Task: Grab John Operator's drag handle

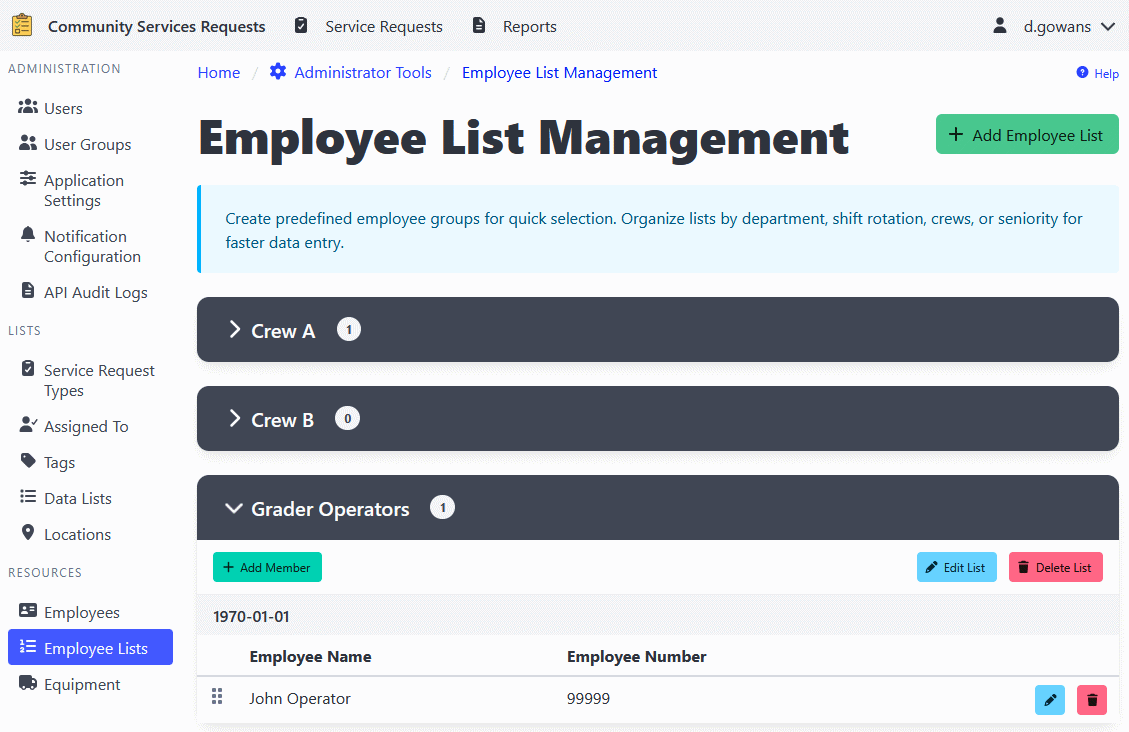Action: [x=217, y=697]
